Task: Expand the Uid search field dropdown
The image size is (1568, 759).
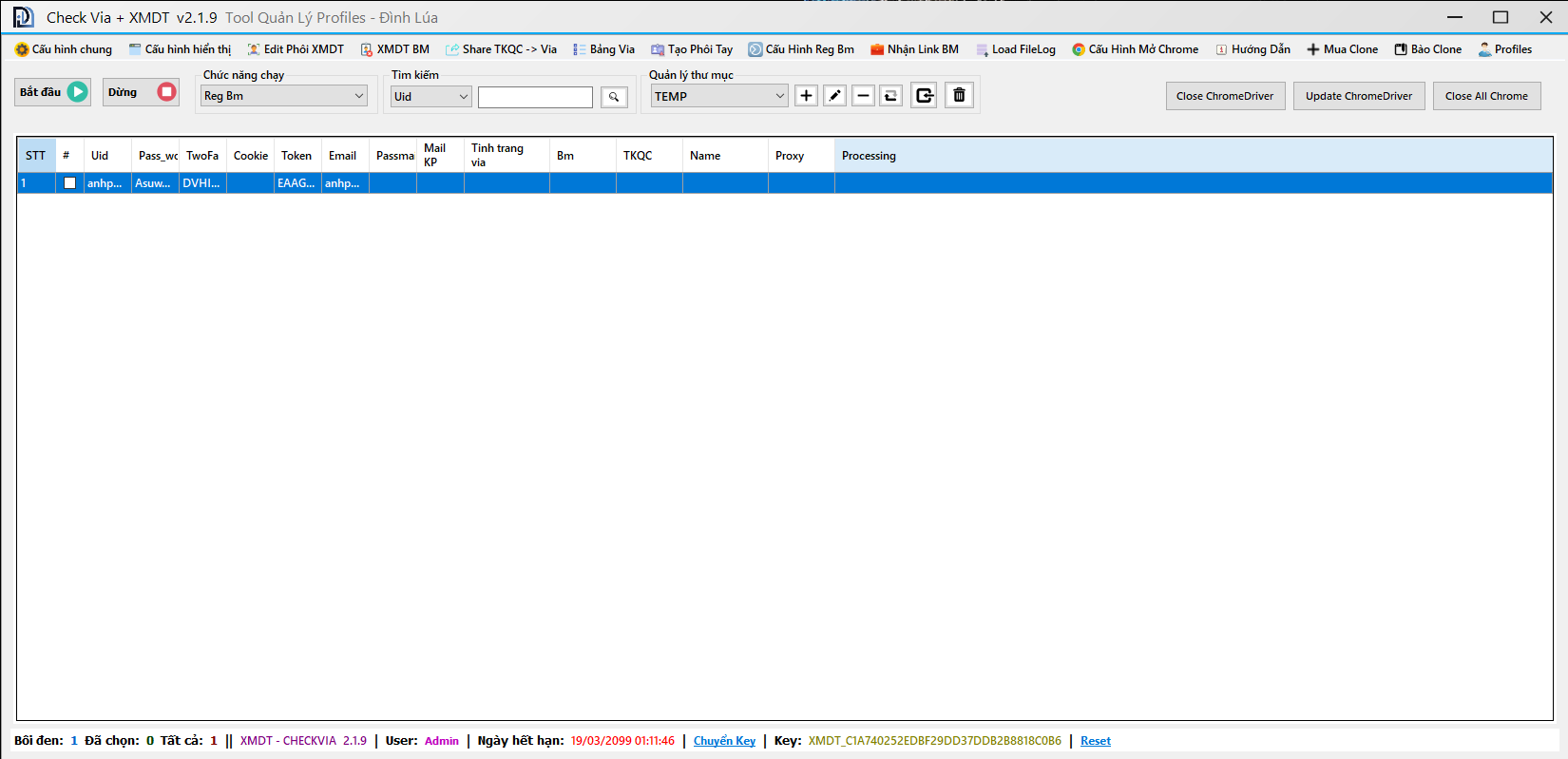Action: [x=430, y=97]
